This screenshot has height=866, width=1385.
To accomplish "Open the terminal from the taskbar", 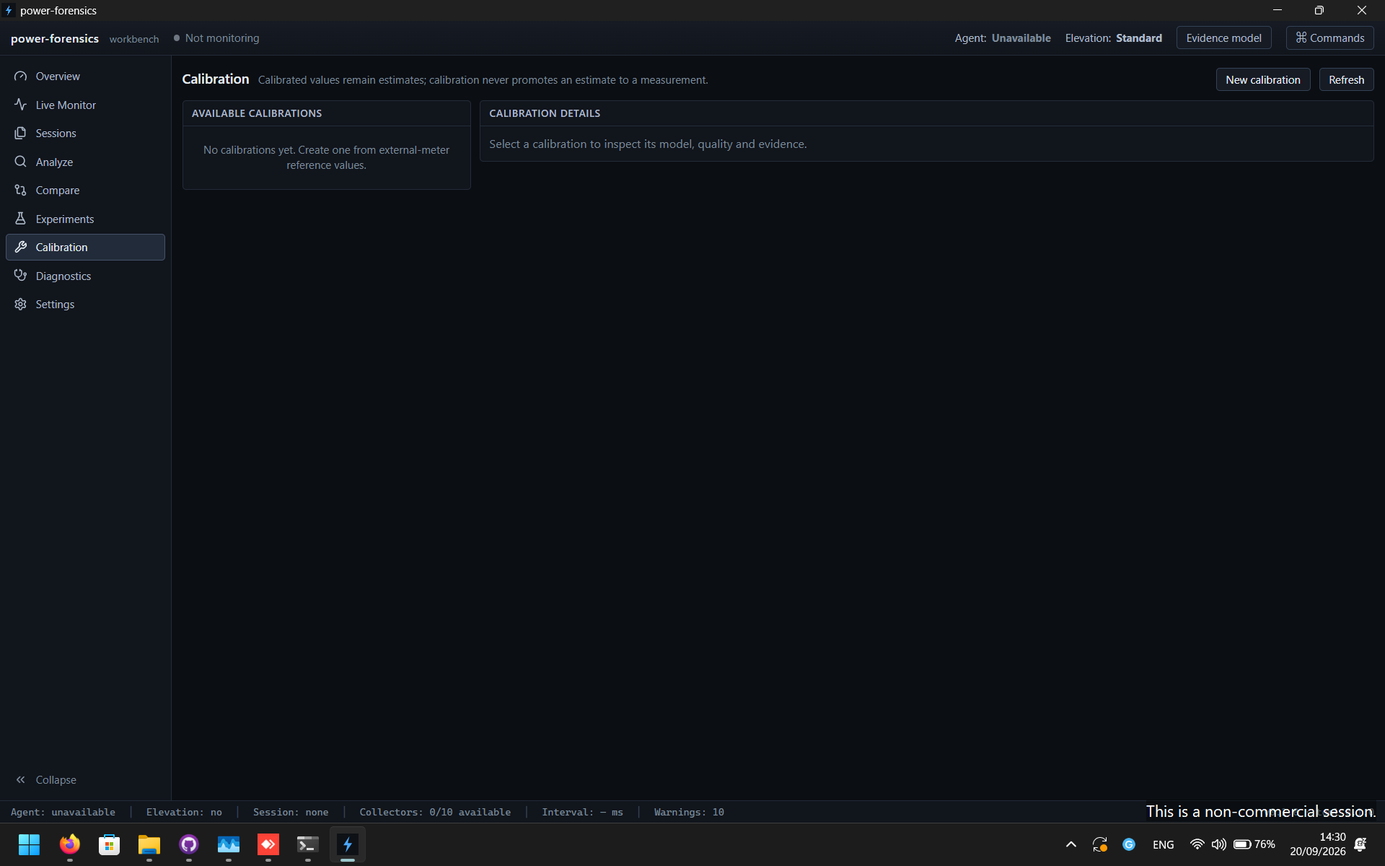I will tap(308, 845).
